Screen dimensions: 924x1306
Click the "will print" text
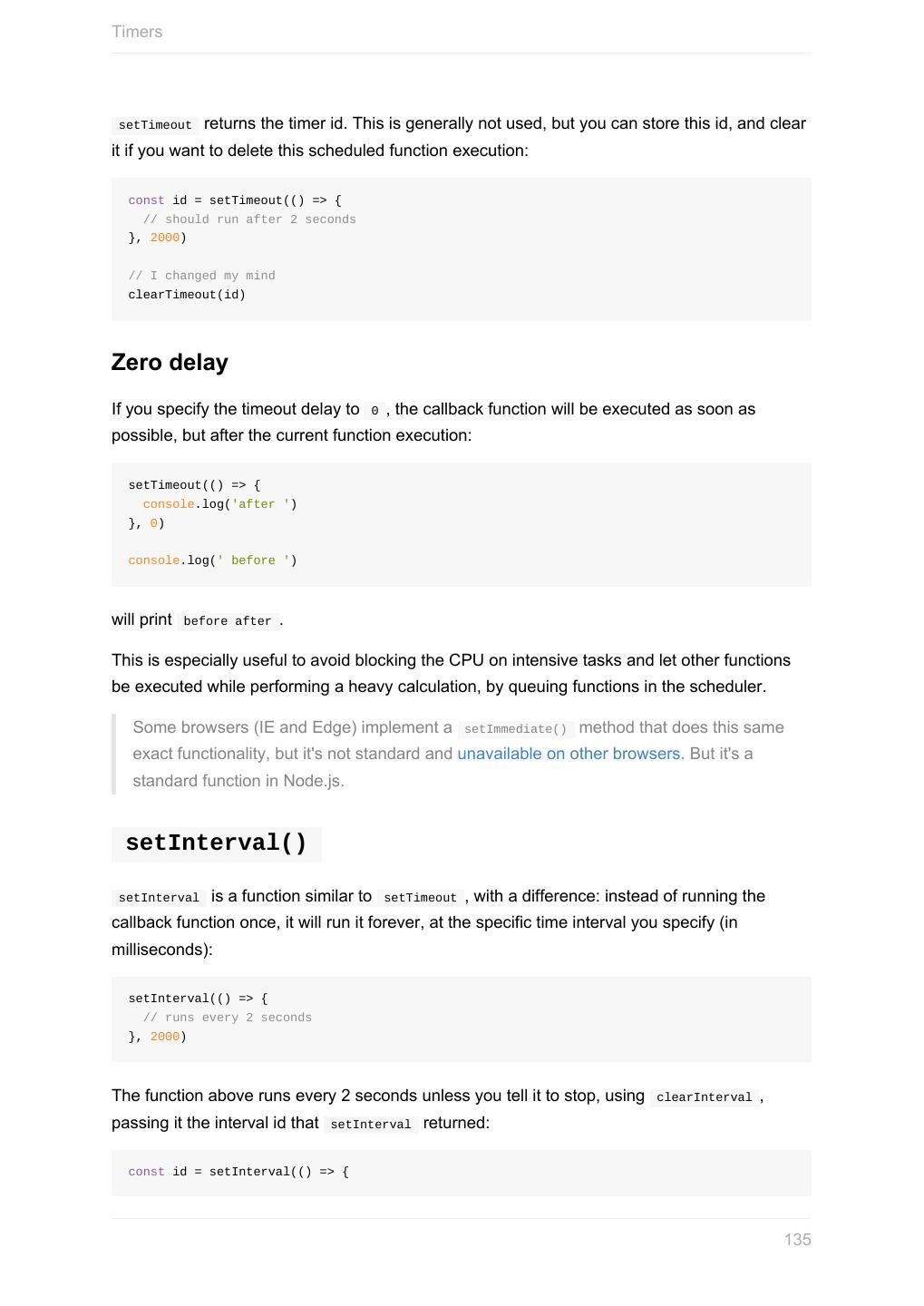pyautogui.click(x=141, y=619)
